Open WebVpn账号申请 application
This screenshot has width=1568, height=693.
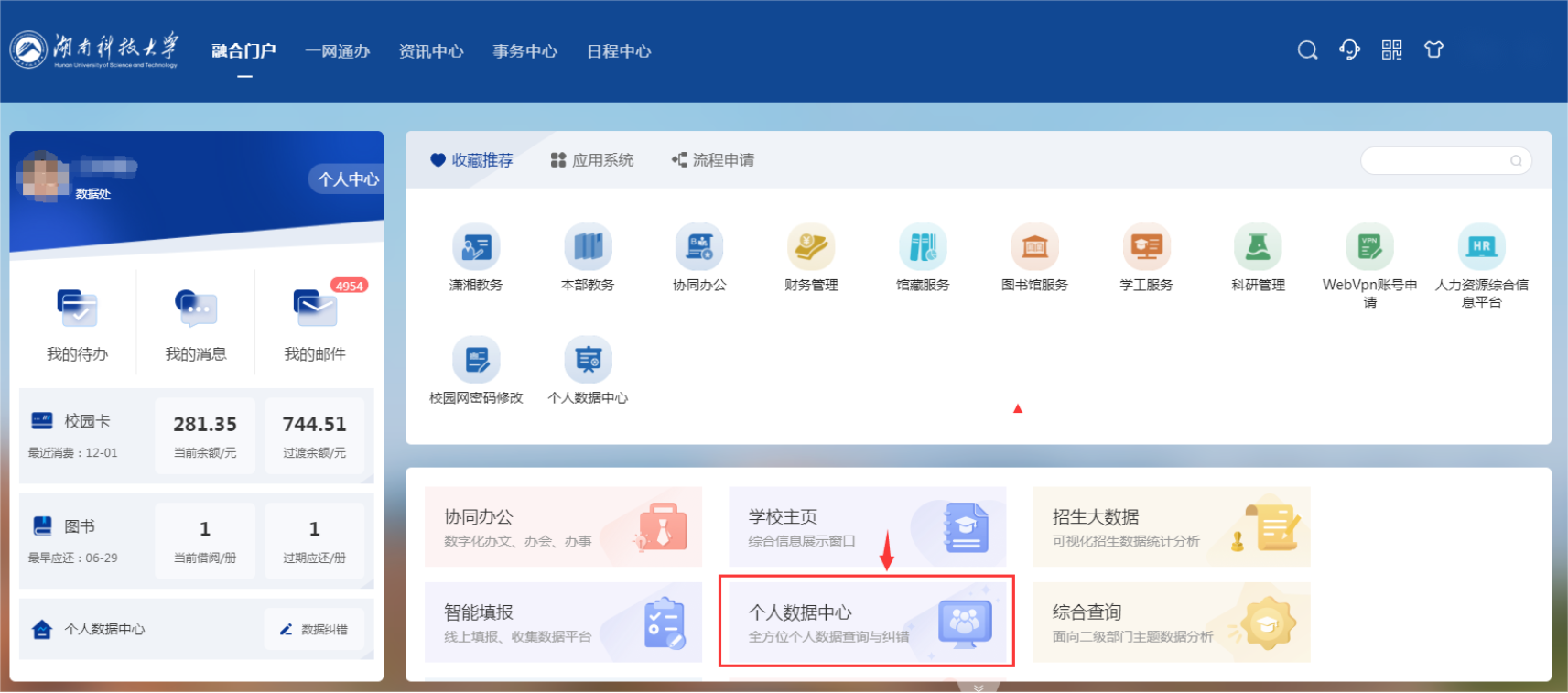point(1369,248)
